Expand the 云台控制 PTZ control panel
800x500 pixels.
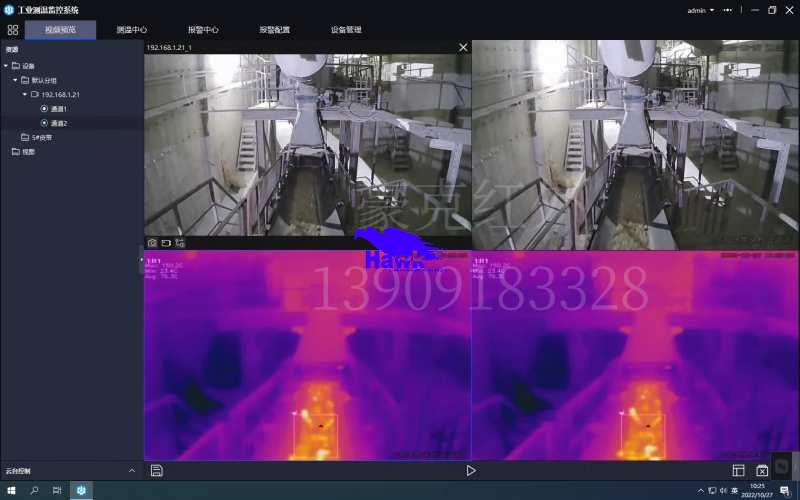[x=132, y=470]
